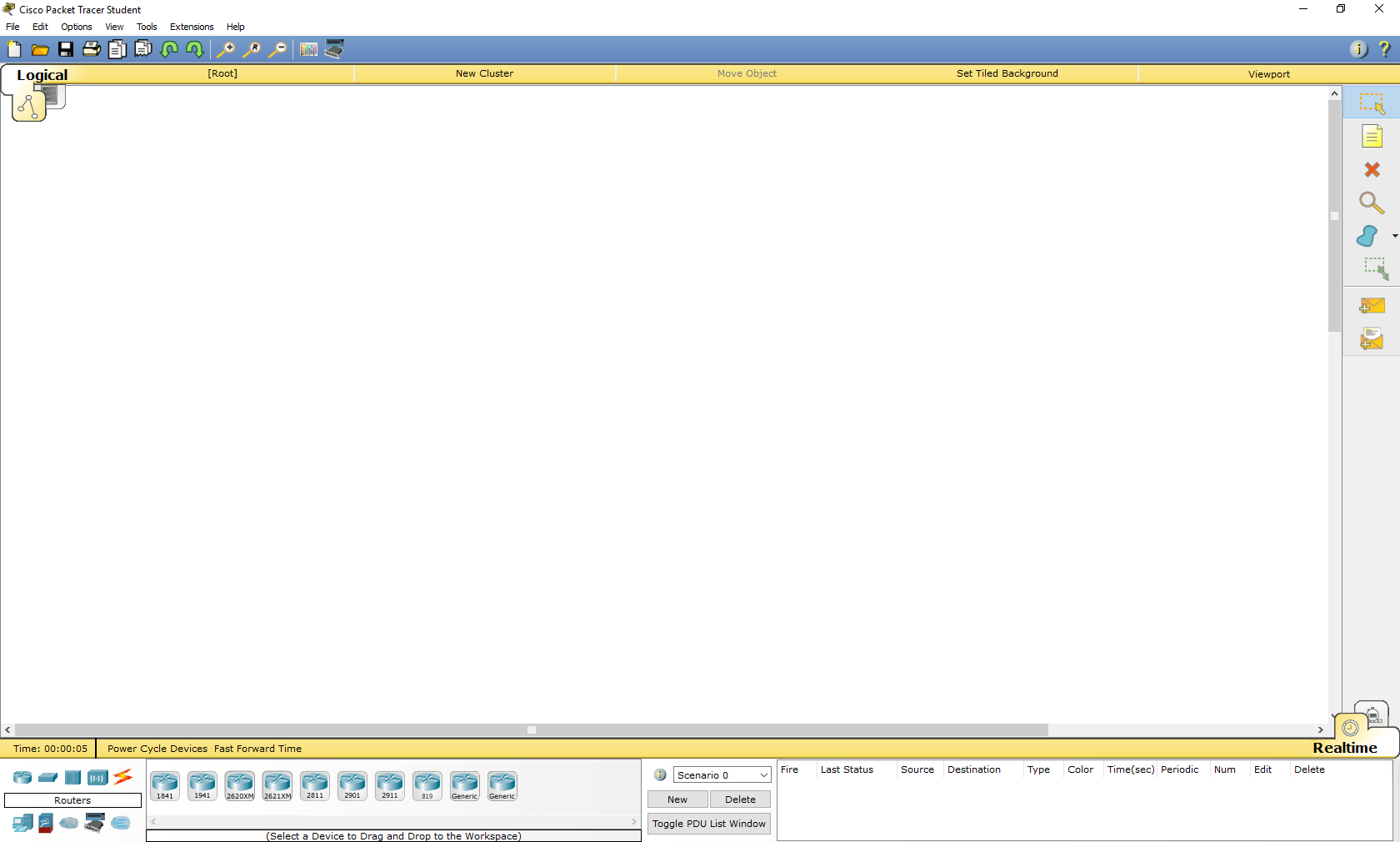
Task: Click Power Cycle Devices
Action: tap(157, 749)
